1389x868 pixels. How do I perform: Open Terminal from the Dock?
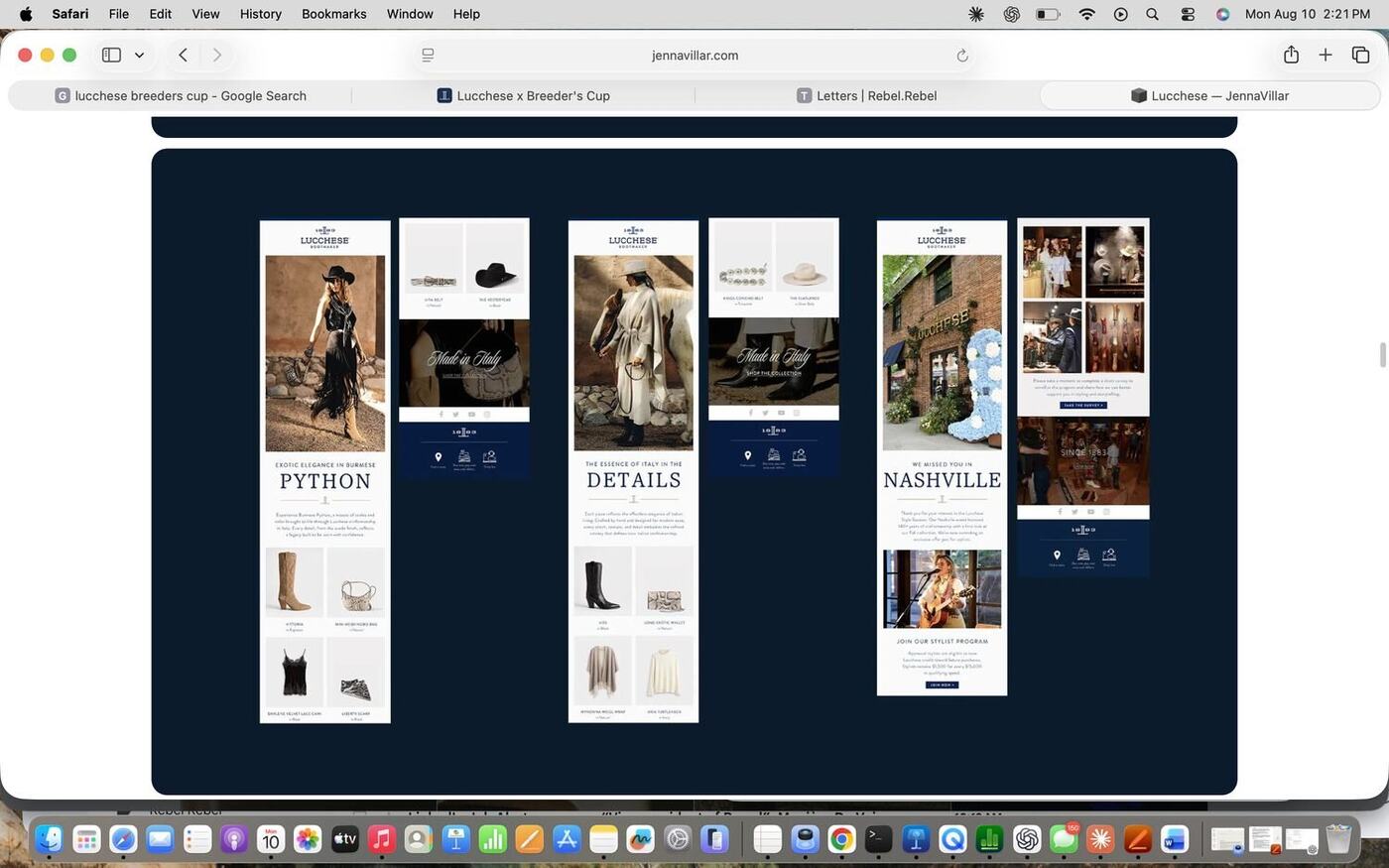coord(878,840)
